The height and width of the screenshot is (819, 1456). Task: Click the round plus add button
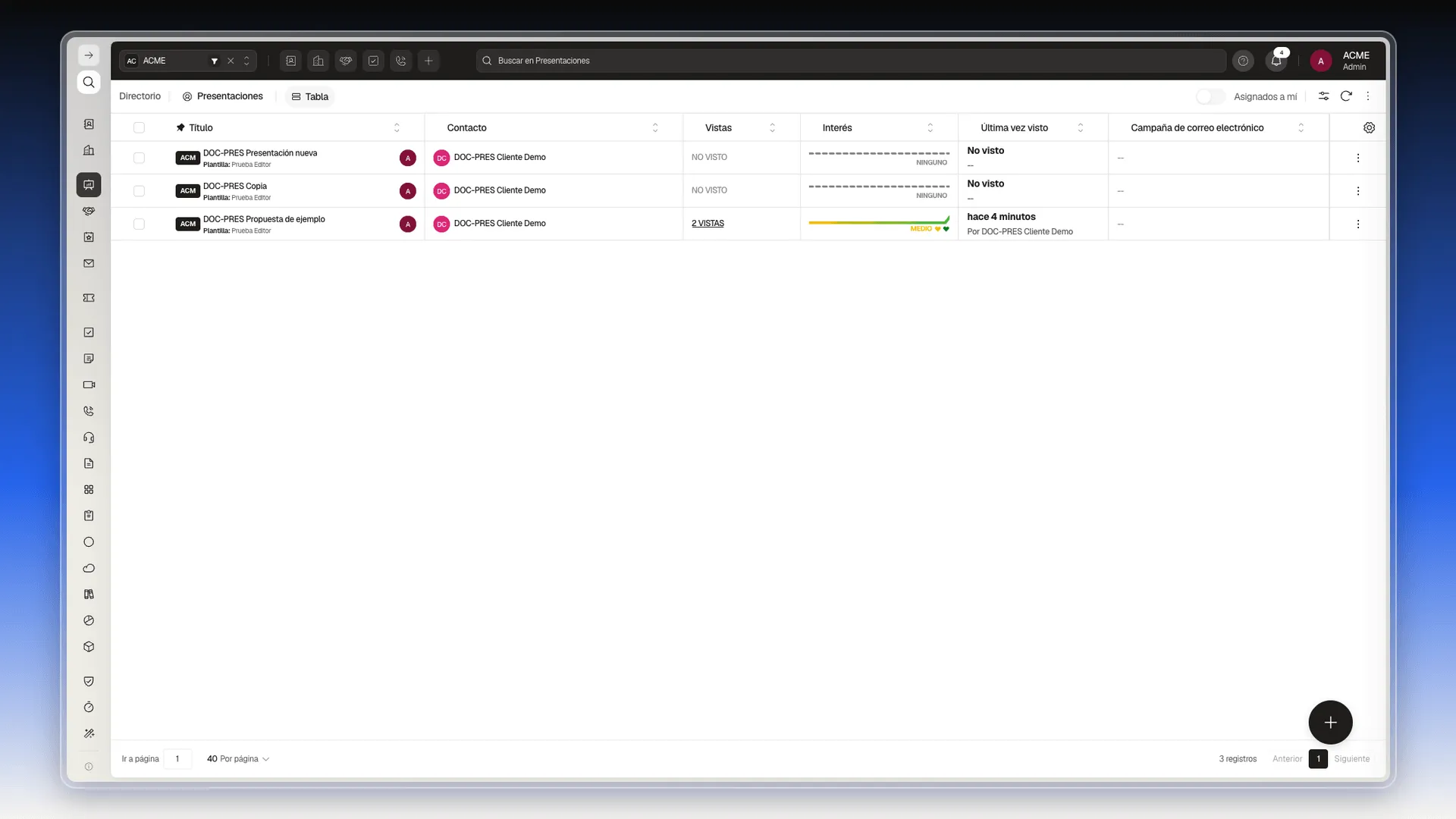[1330, 722]
